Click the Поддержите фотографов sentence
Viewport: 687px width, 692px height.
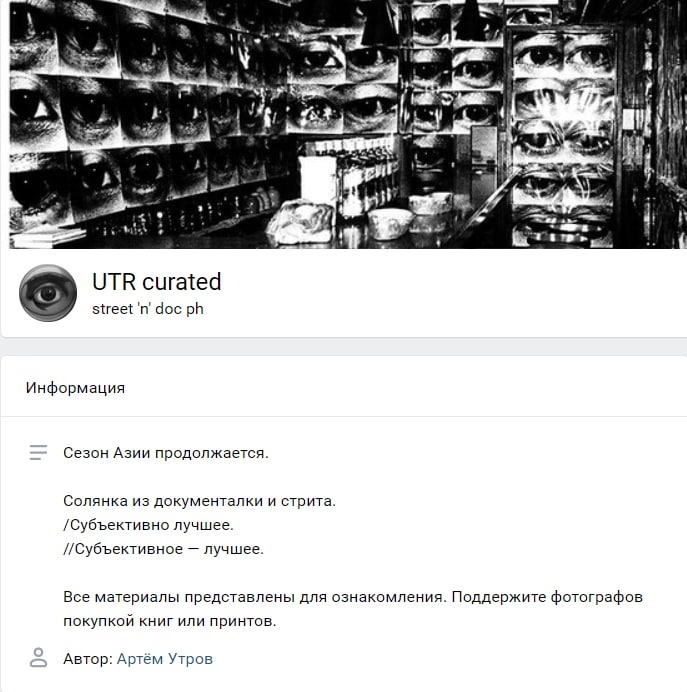547,597
